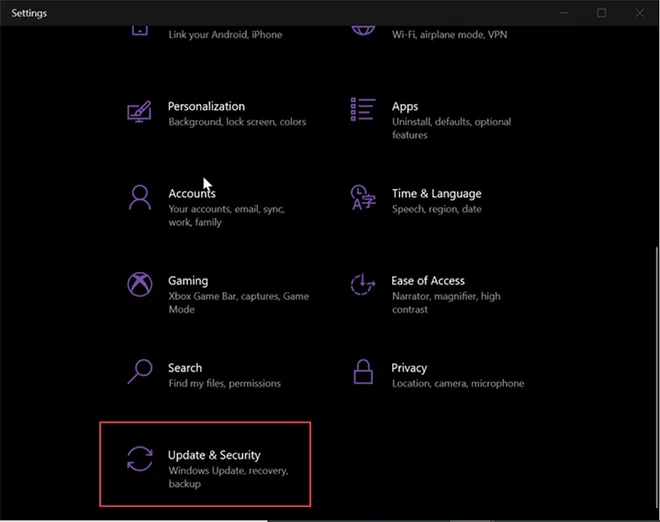Click the Ease of Access icon

(363, 285)
